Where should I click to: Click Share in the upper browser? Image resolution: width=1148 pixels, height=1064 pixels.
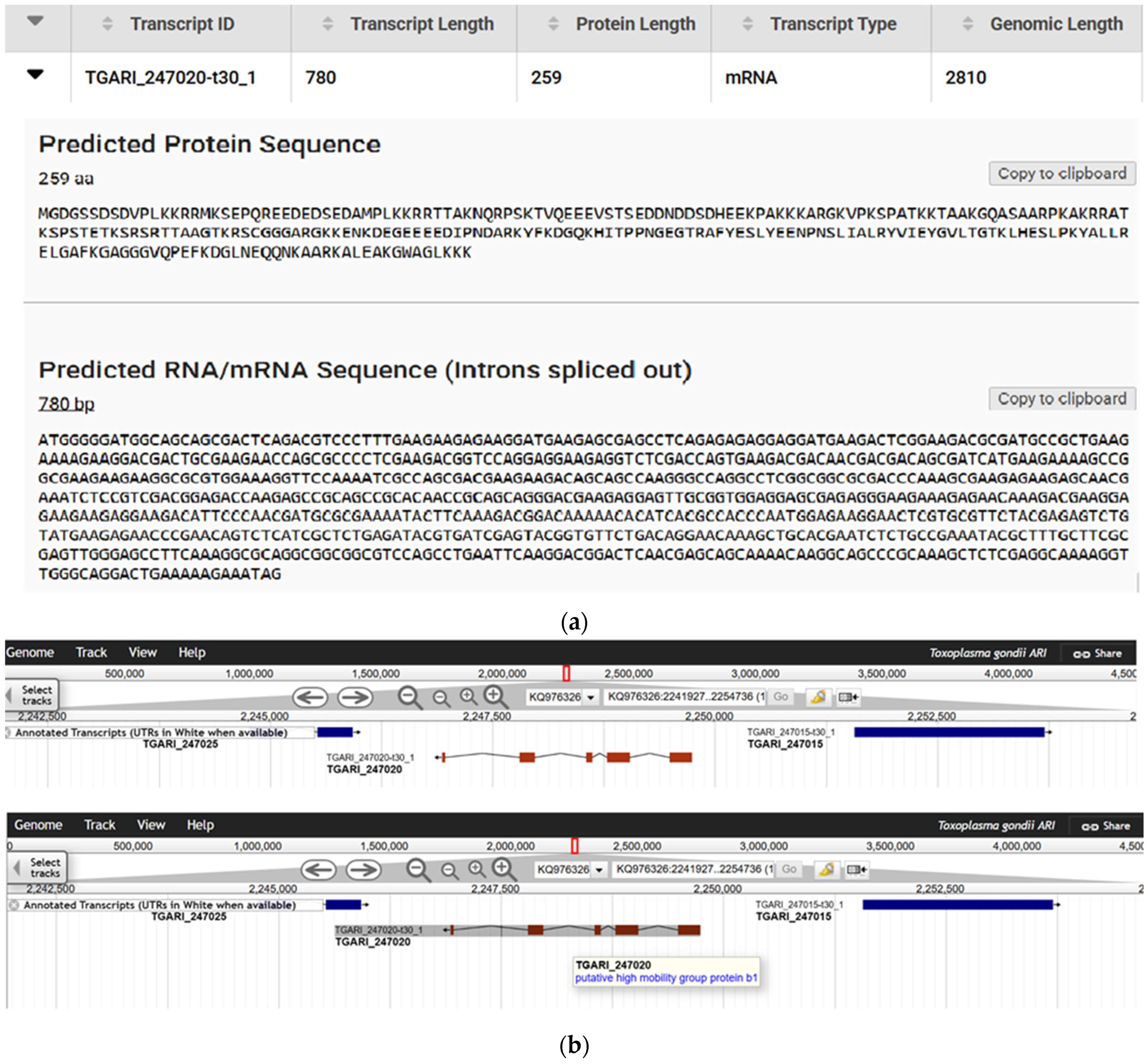pos(1097,654)
